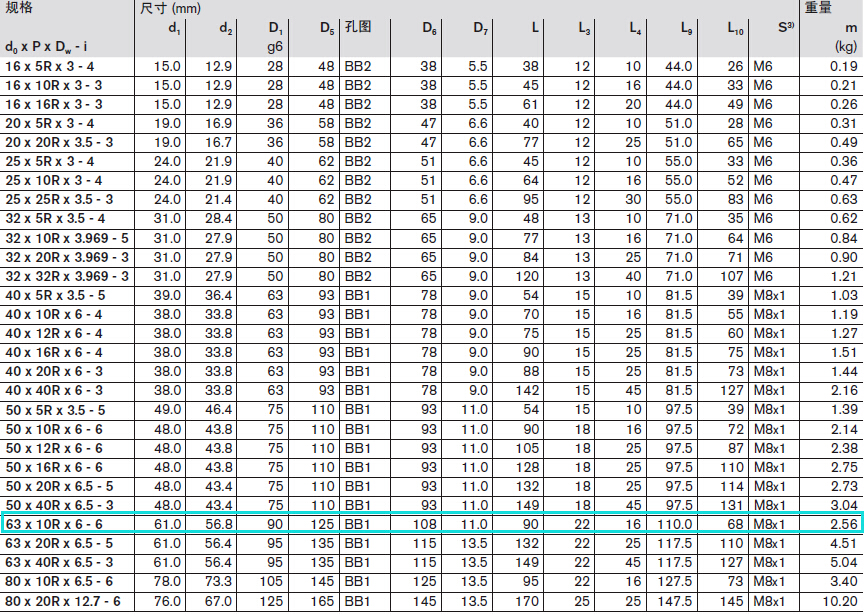The image size is (866, 616).
Task: Select row label 63 x 40R x 6.5 - 3
Action: coord(59,562)
